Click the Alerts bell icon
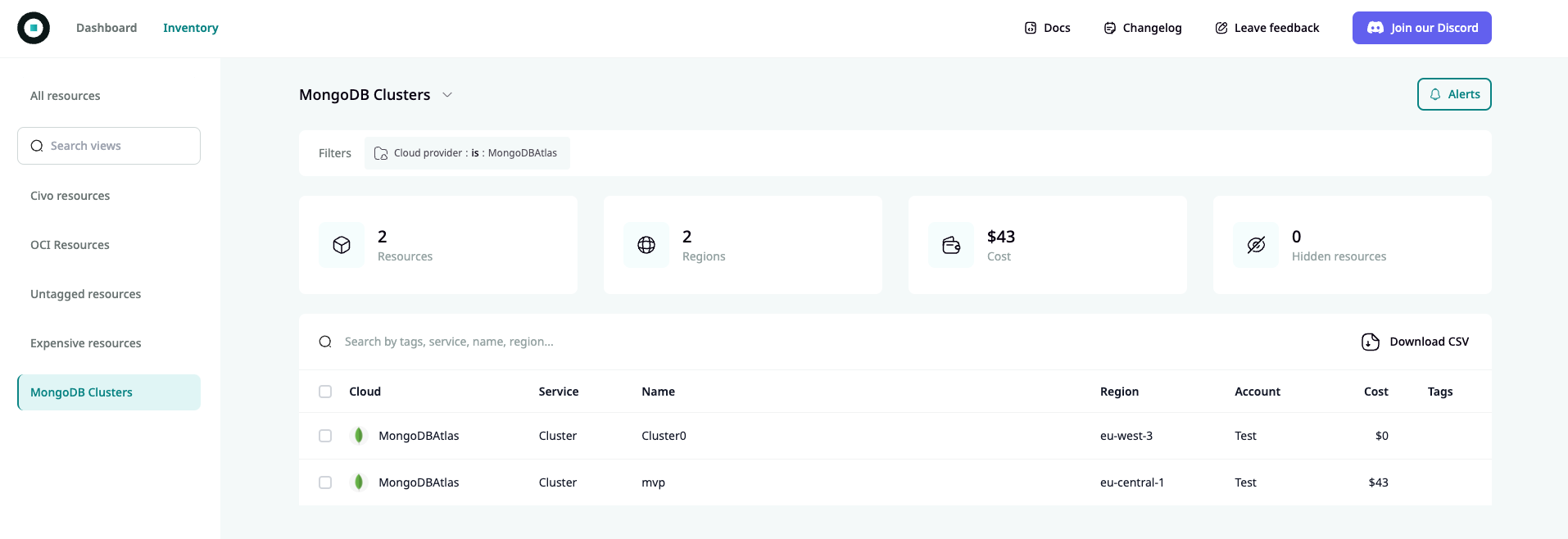Viewport: 1568px width, 539px height. pyautogui.click(x=1435, y=94)
